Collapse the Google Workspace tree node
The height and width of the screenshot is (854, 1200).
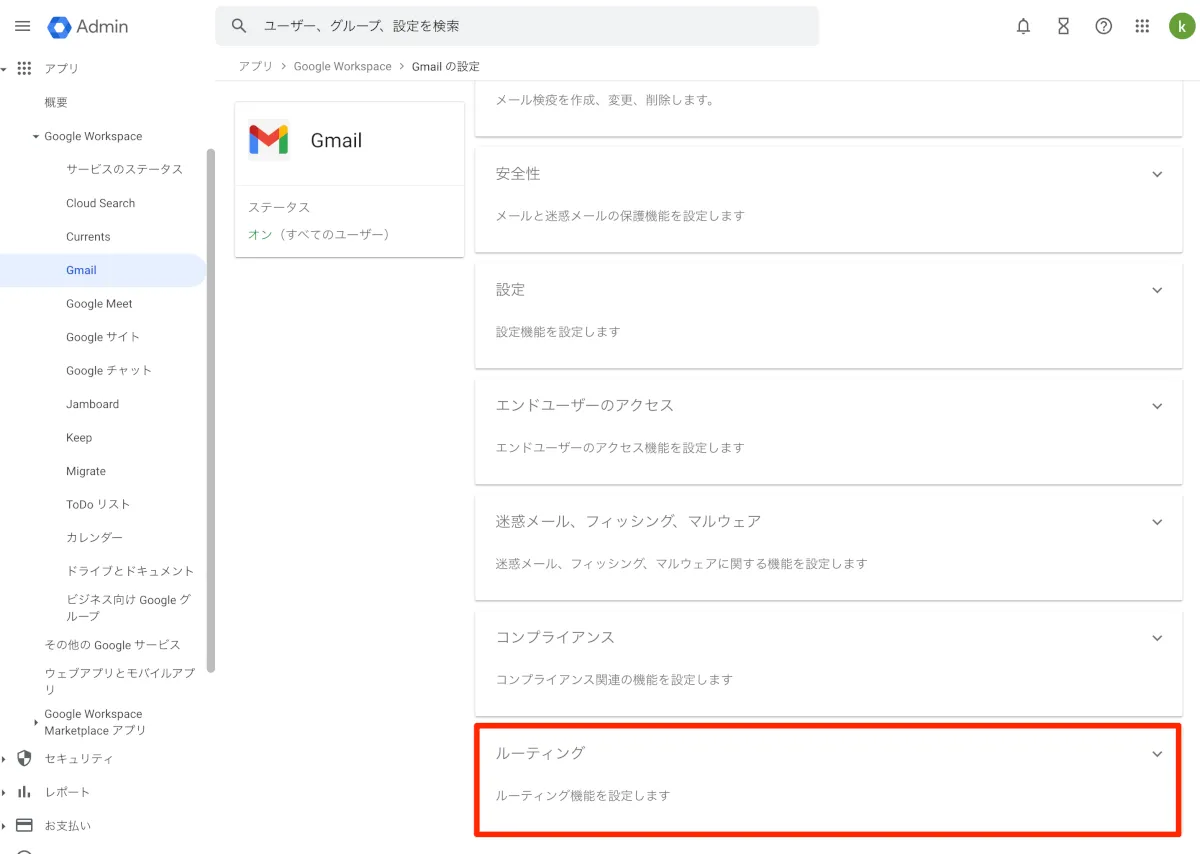pos(36,137)
